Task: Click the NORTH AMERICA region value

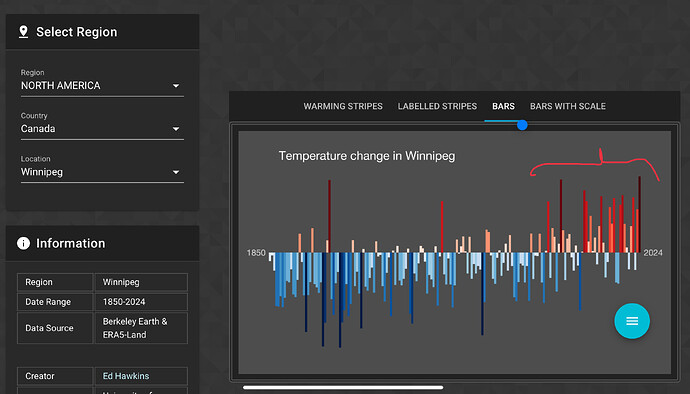Action: coord(61,86)
